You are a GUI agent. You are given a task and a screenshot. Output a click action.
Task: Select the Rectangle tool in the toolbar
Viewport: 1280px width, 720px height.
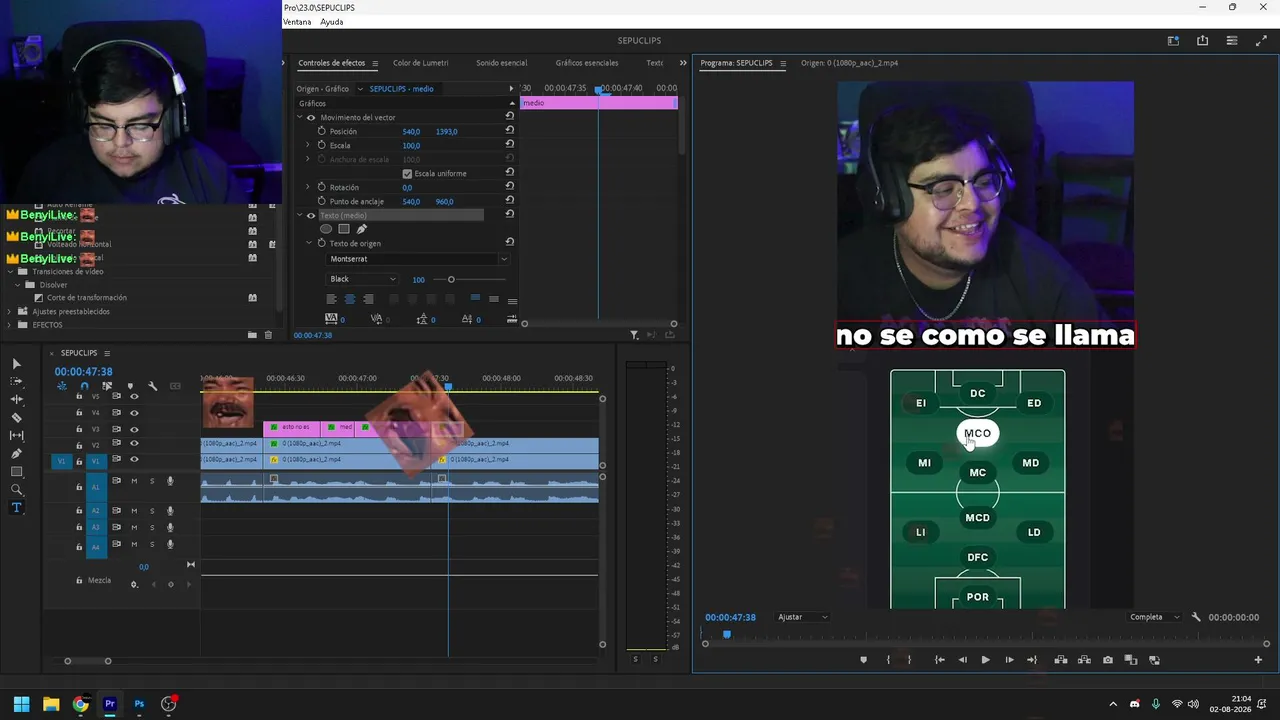click(x=16, y=472)
